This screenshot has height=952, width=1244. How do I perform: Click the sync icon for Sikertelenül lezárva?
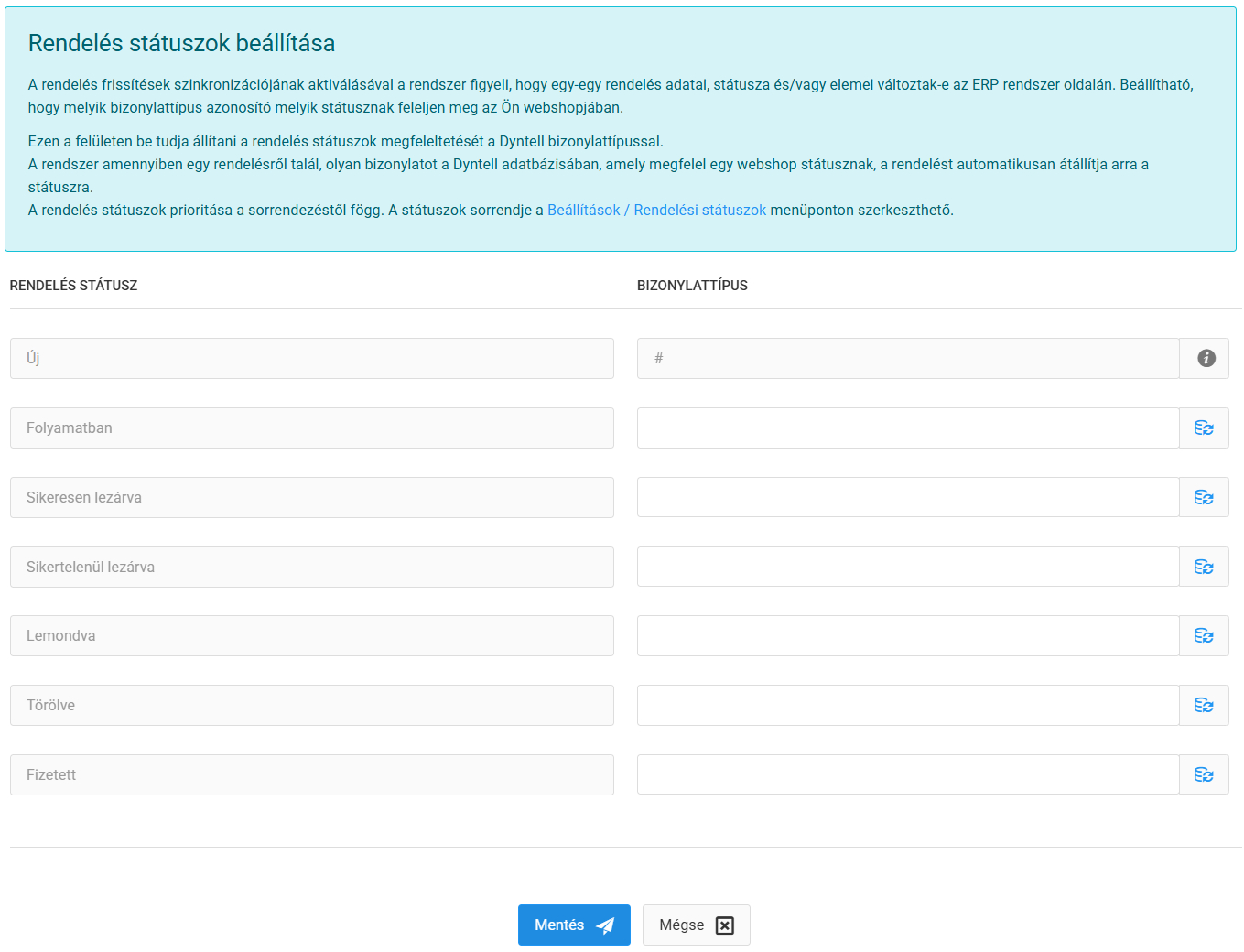tap(1204, 567)
